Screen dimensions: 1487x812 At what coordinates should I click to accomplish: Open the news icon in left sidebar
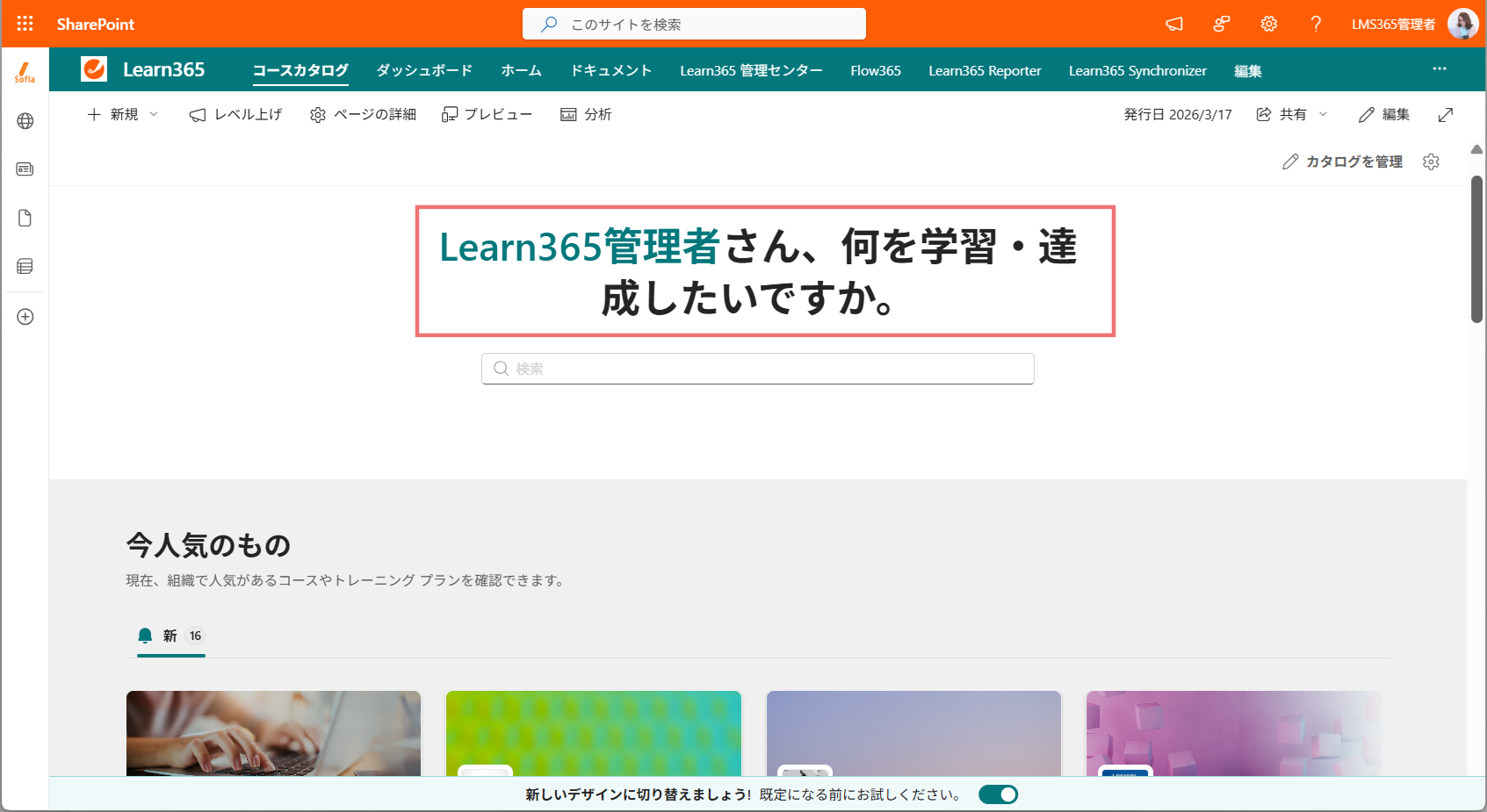coord(25,169)
